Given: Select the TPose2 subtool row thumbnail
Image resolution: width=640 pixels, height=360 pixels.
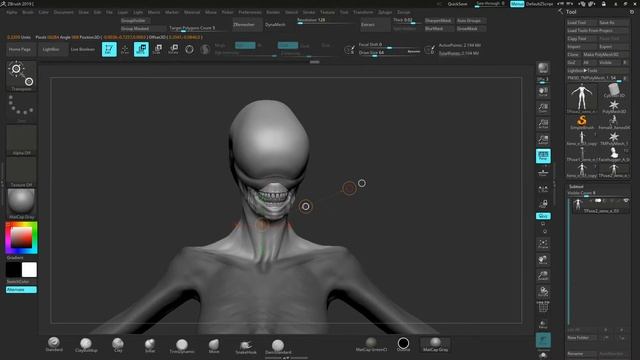Looking at the screenshot, I should coord(578,204).
